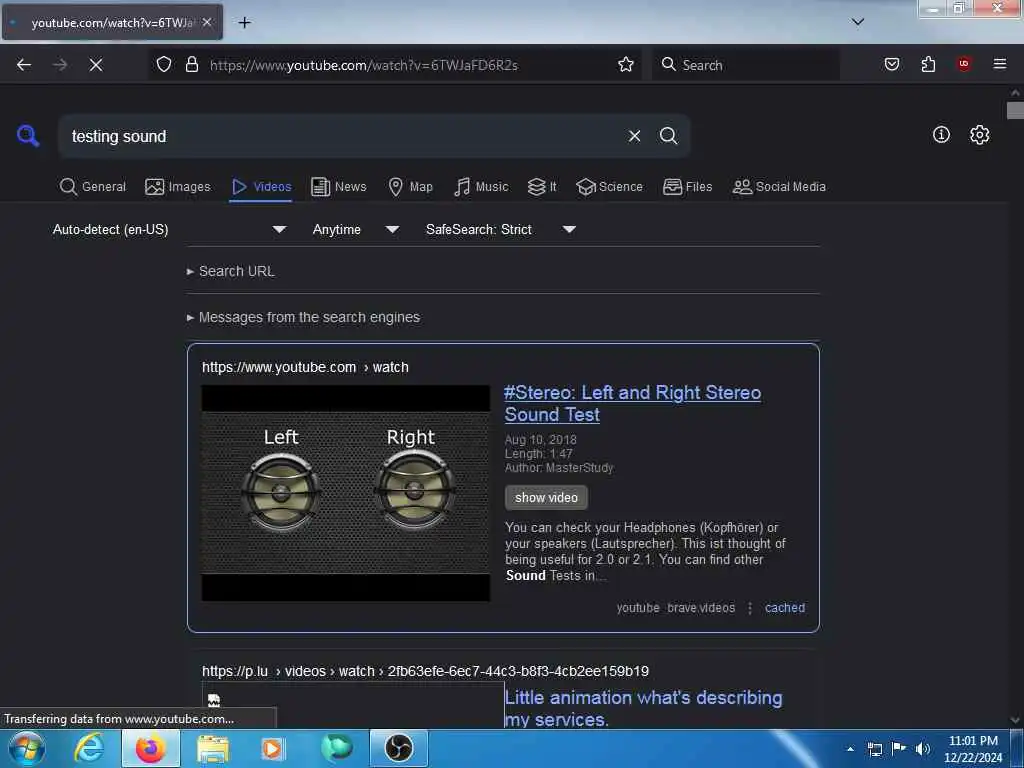Open the https://p.lu videos watch URL
The height and width of the screenshot is (768, 1024).
click(x=425, y=671)
